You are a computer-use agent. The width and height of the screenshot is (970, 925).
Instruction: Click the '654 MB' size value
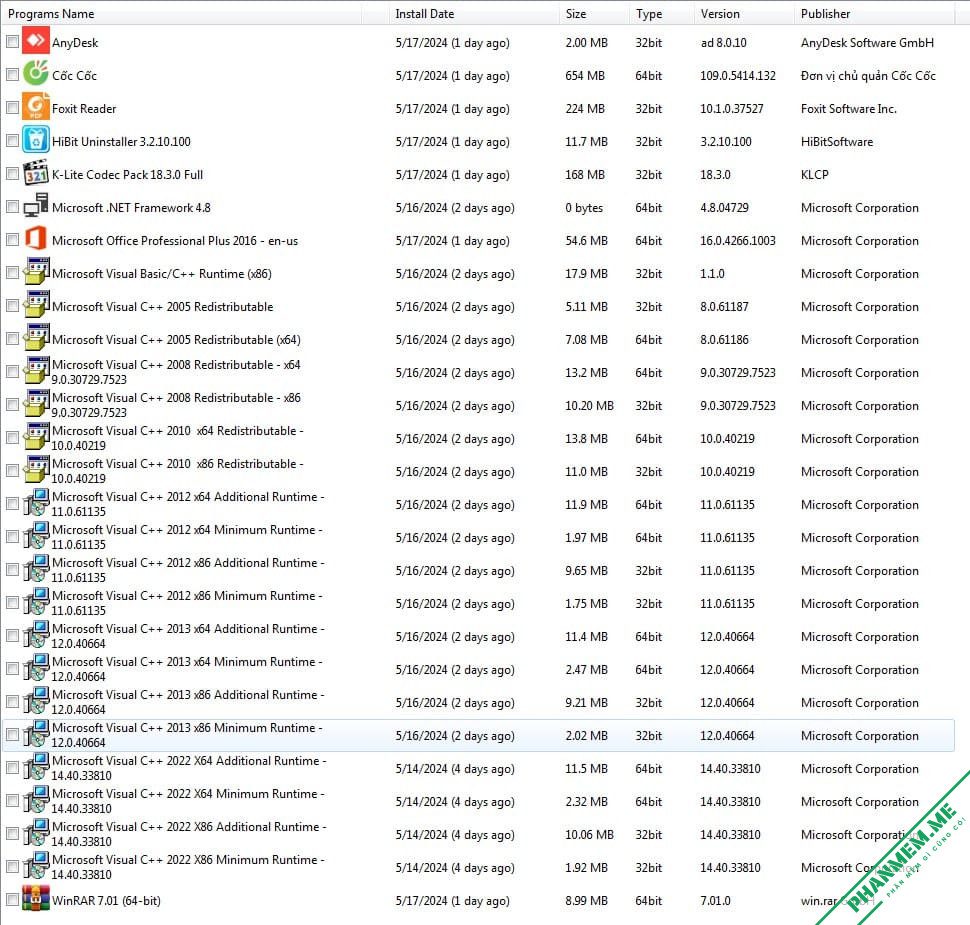[x=585, y=75]
